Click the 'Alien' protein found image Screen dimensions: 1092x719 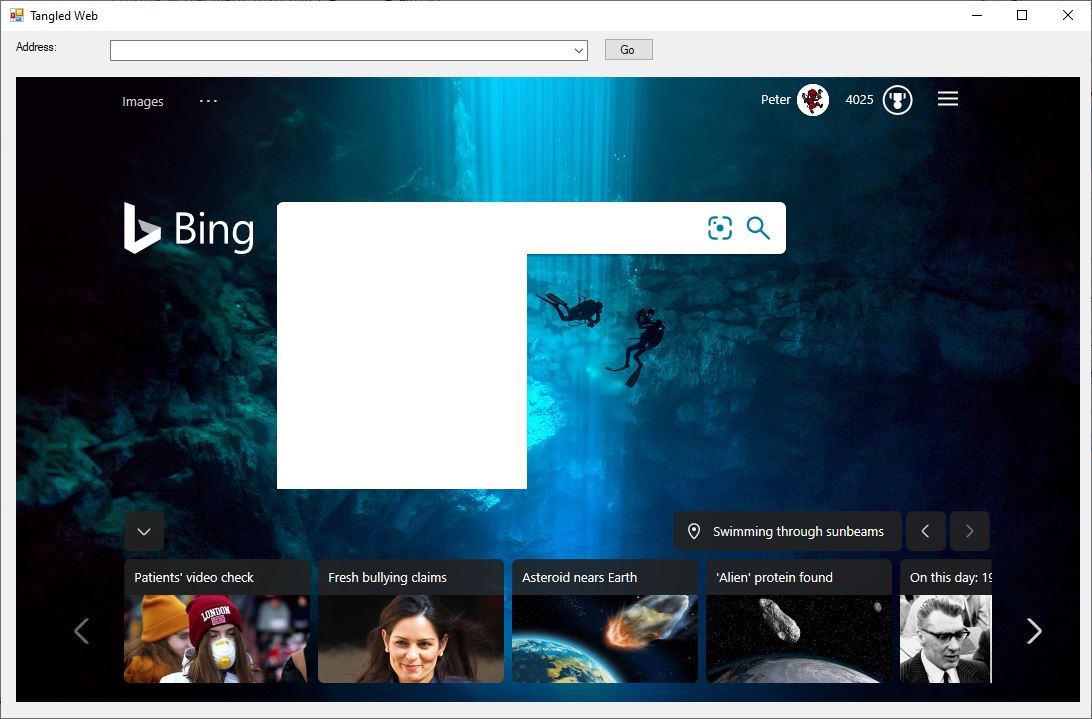(x=799, y=639)
